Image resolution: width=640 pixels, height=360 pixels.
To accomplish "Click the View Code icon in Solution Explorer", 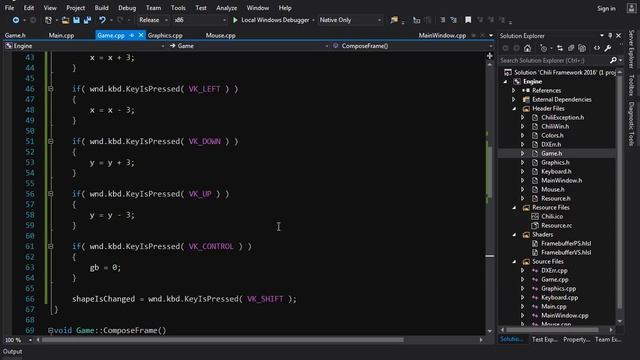I will tap(597, 48).
